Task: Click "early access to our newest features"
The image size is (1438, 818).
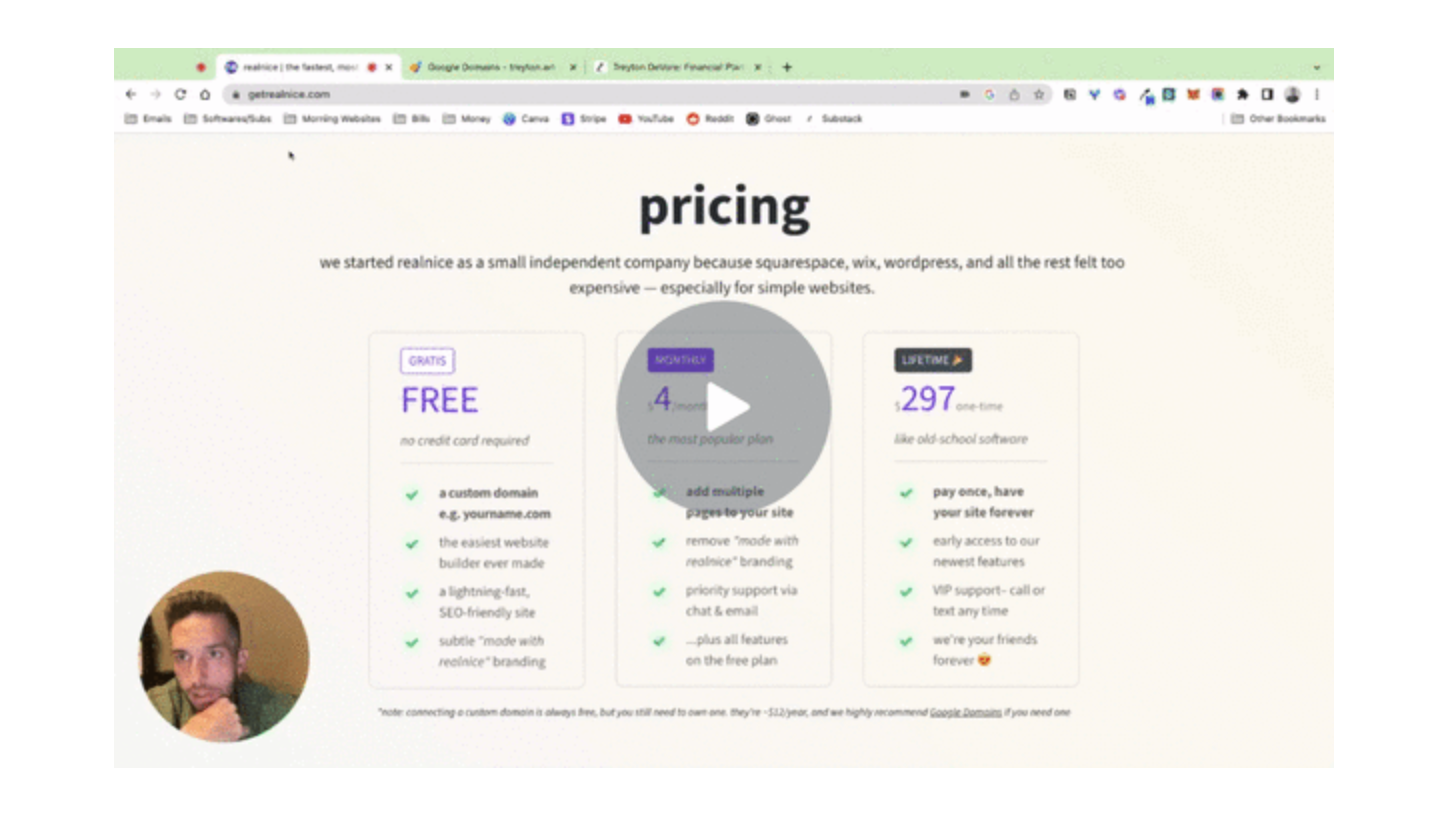Action: click(986, 551)
